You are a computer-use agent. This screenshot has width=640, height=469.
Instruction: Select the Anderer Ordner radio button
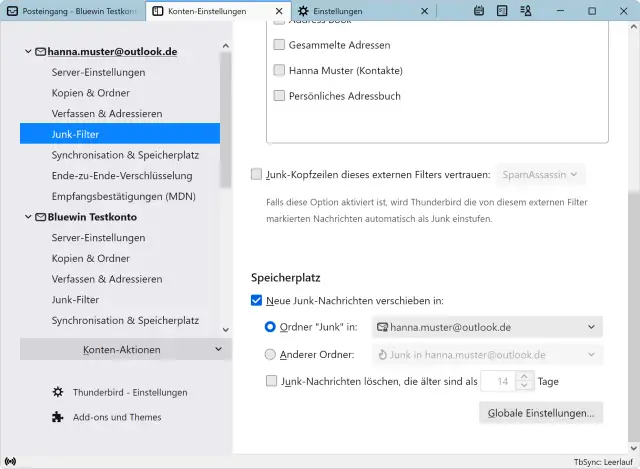270,354
